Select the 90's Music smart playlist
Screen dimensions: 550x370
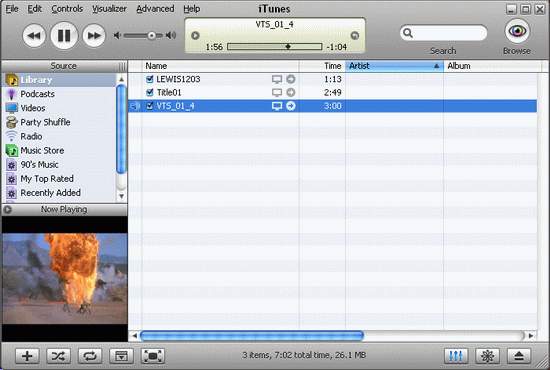click(59, 164)
